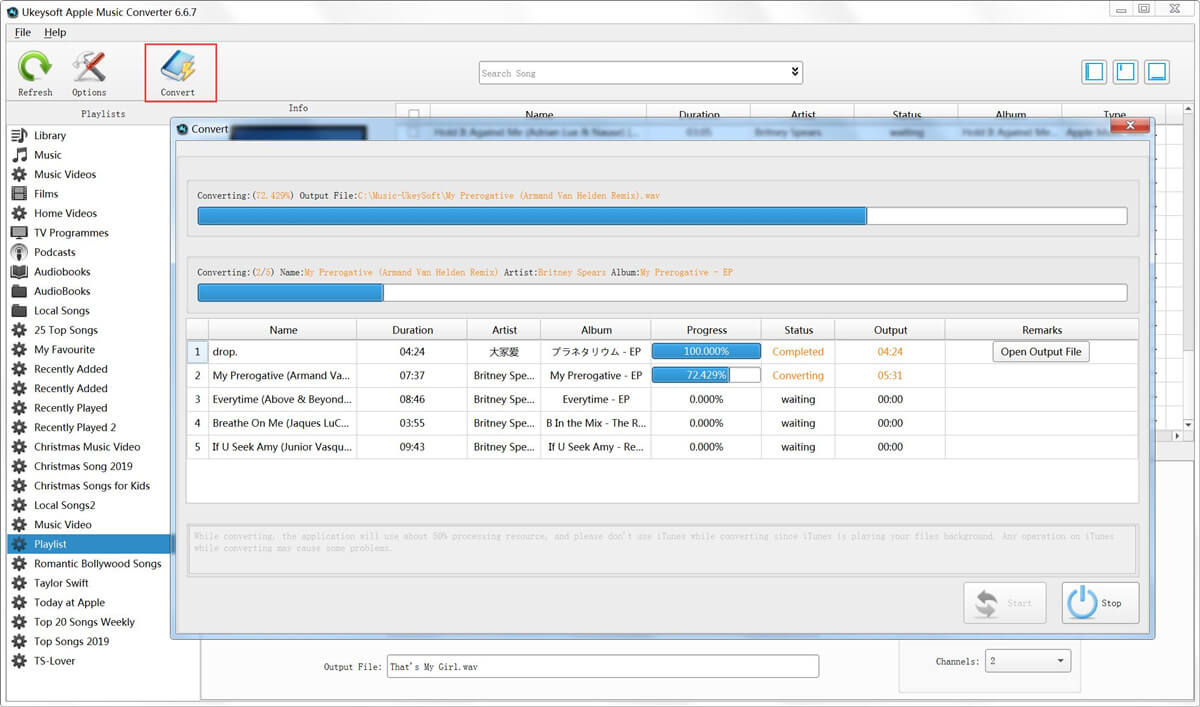This screenshot has height=707, width=1200.
Task: Click the Remarks column header
Action: point(1042,330)
